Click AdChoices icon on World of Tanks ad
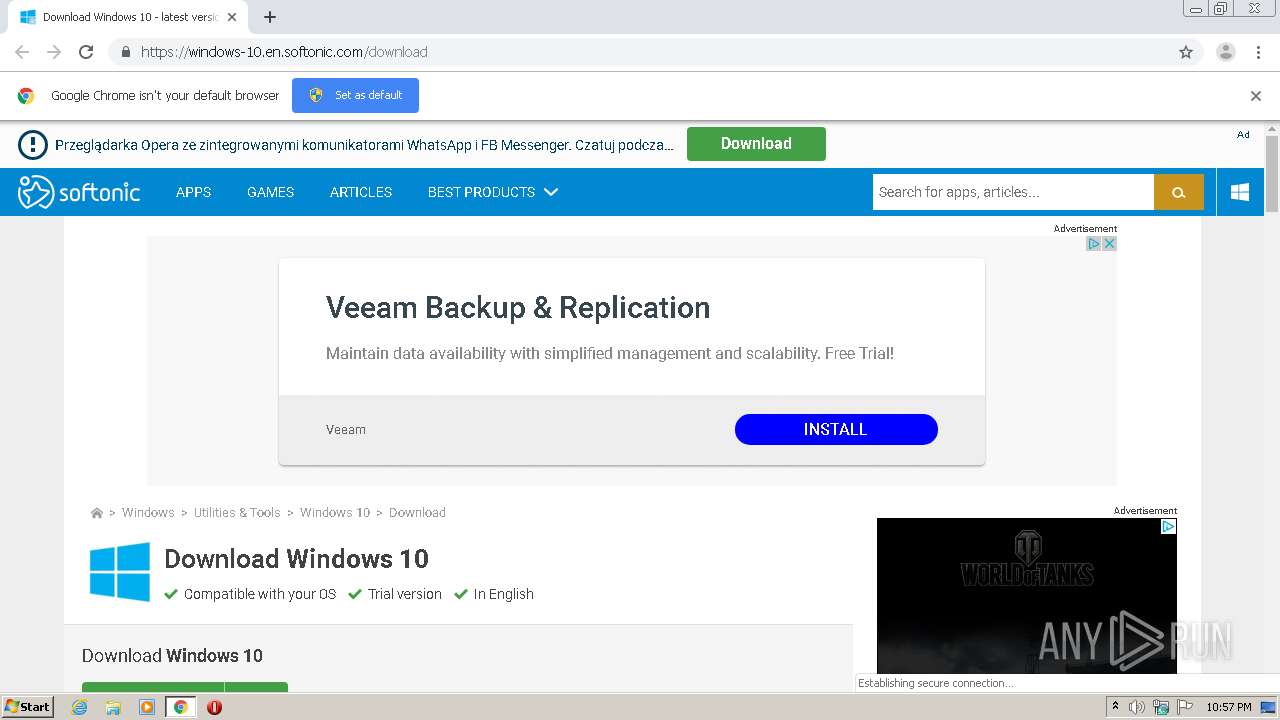1280x720 pixels. pyautogui.click(x=1168, y=526)
